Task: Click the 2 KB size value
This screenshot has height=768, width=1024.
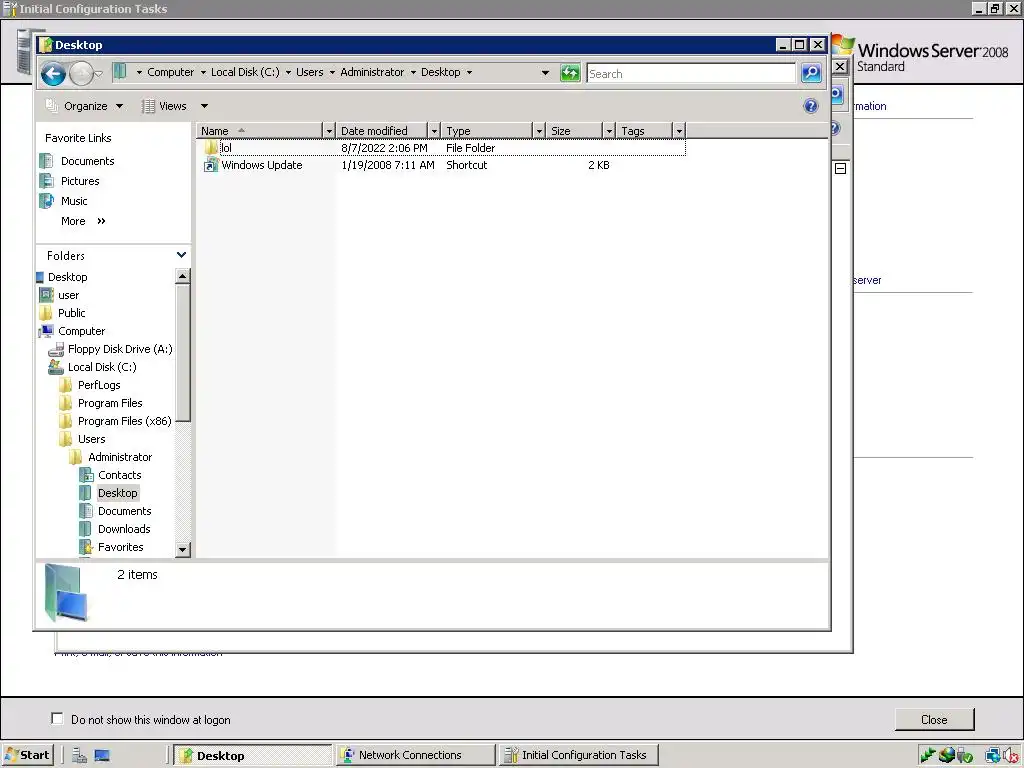Action: pos(598,165)
